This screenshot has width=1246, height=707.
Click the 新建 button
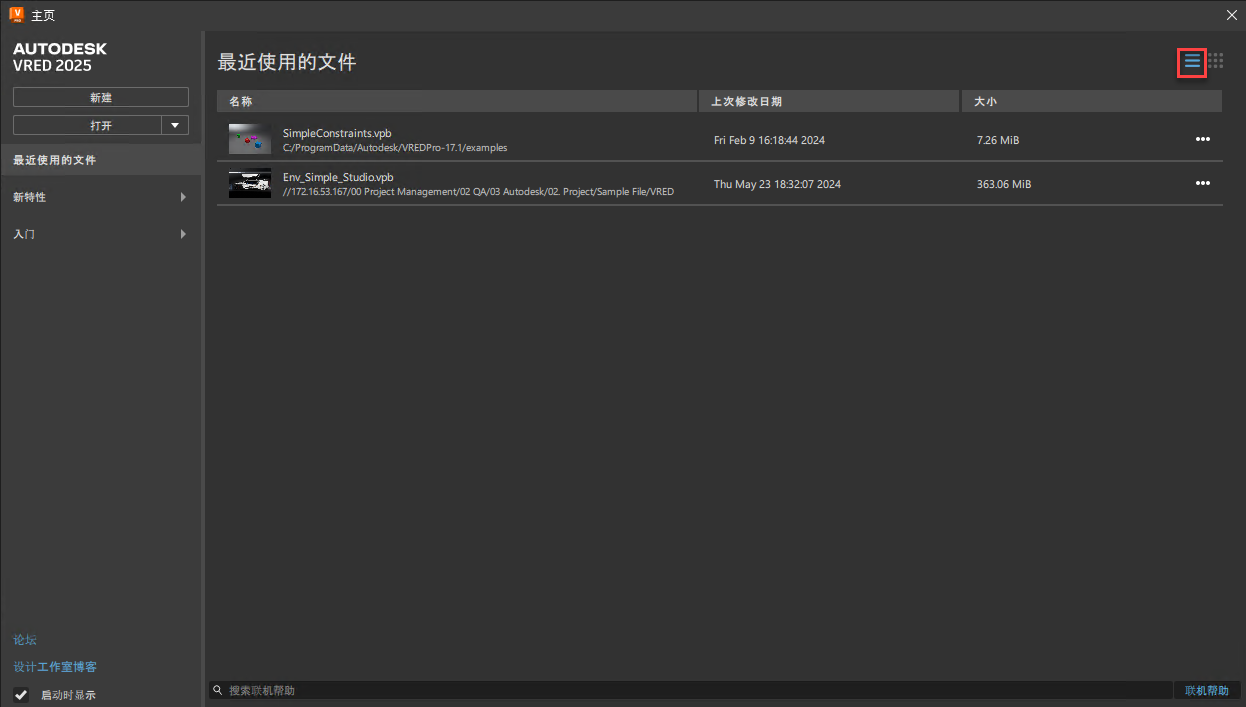tap(101, 97)
